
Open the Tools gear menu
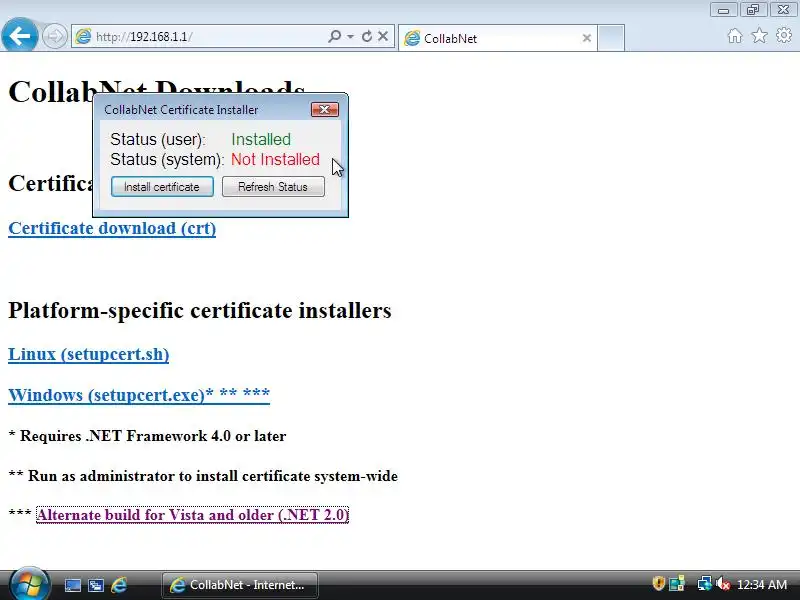[x=784, y=36]
